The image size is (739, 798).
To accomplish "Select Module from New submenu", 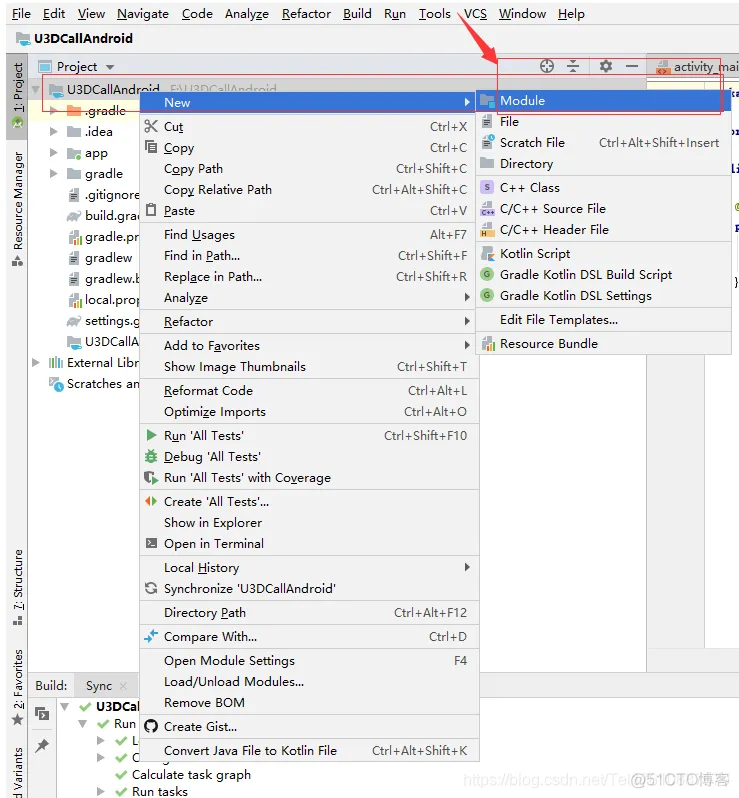I will [x=603, y=101].
